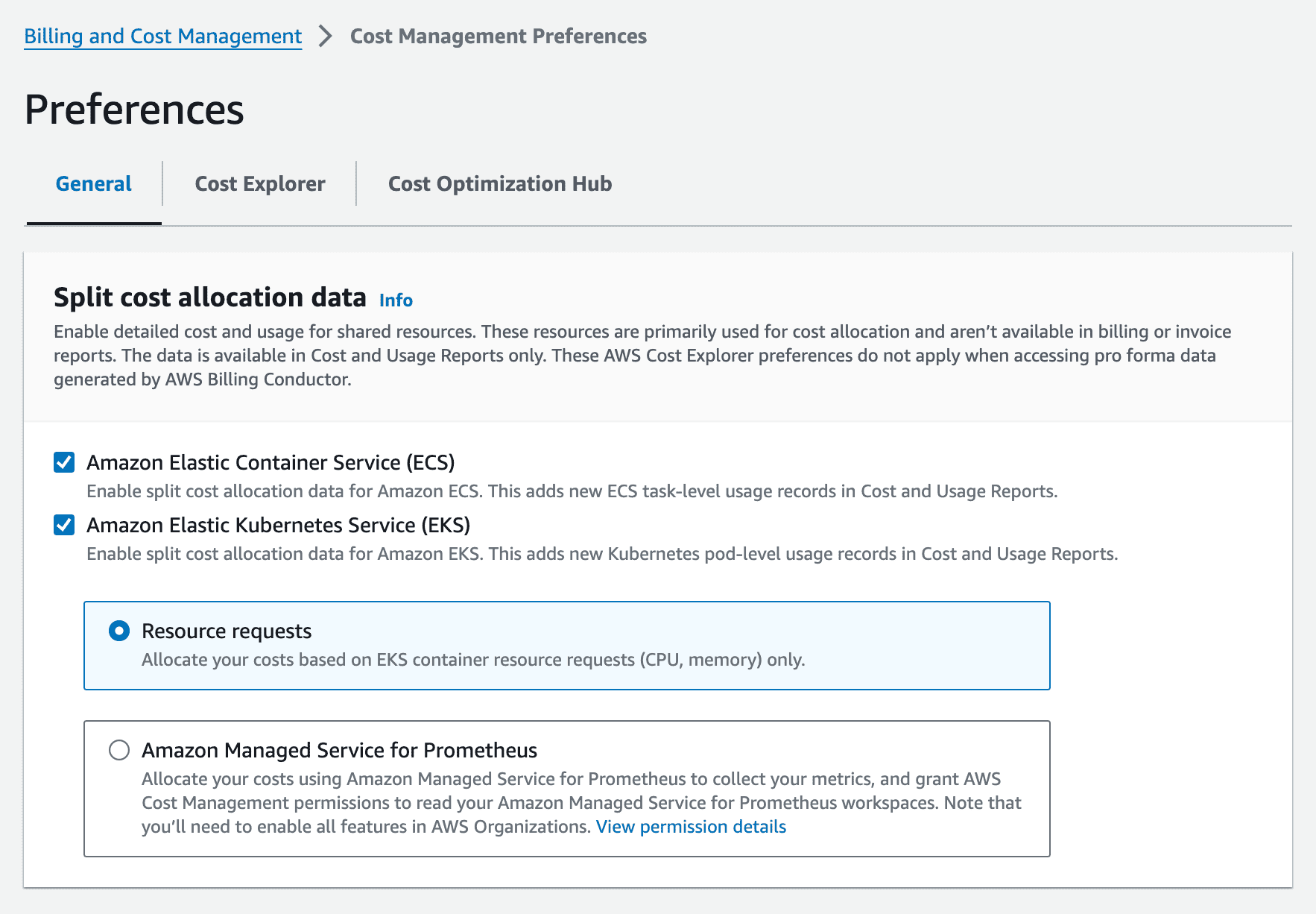Open View permission details link
1316x914 pixels.
pos(691,827)
